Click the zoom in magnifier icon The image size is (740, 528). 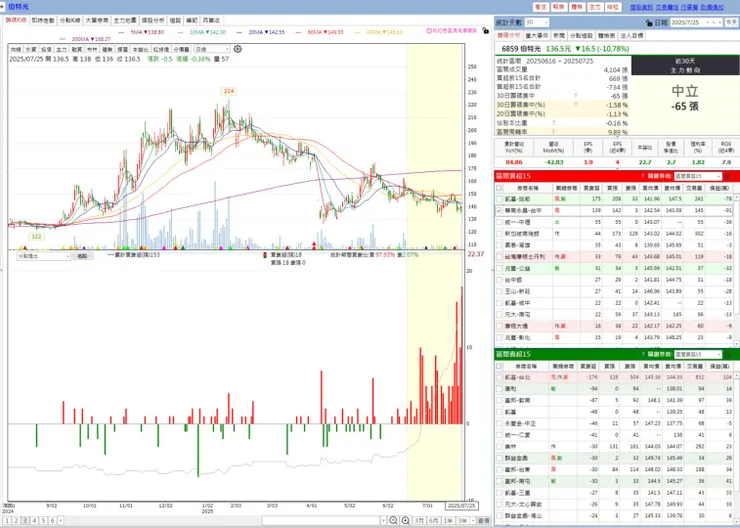pos(405,520)
